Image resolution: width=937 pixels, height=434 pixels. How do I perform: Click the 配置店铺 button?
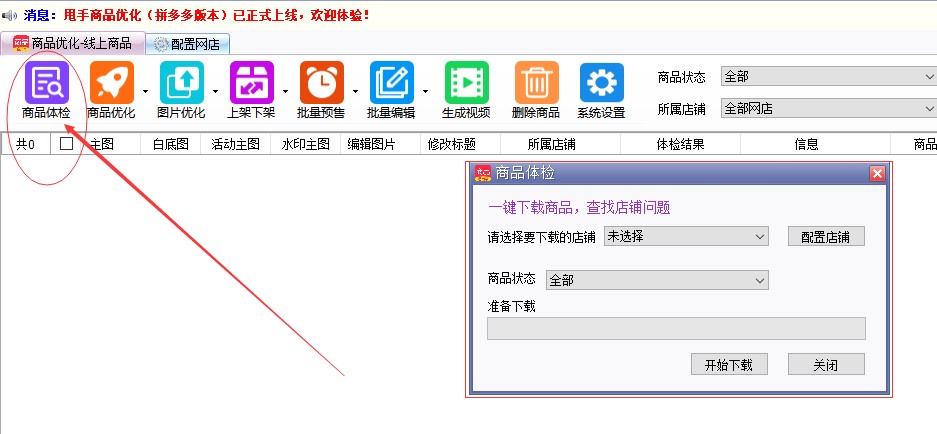826,237
